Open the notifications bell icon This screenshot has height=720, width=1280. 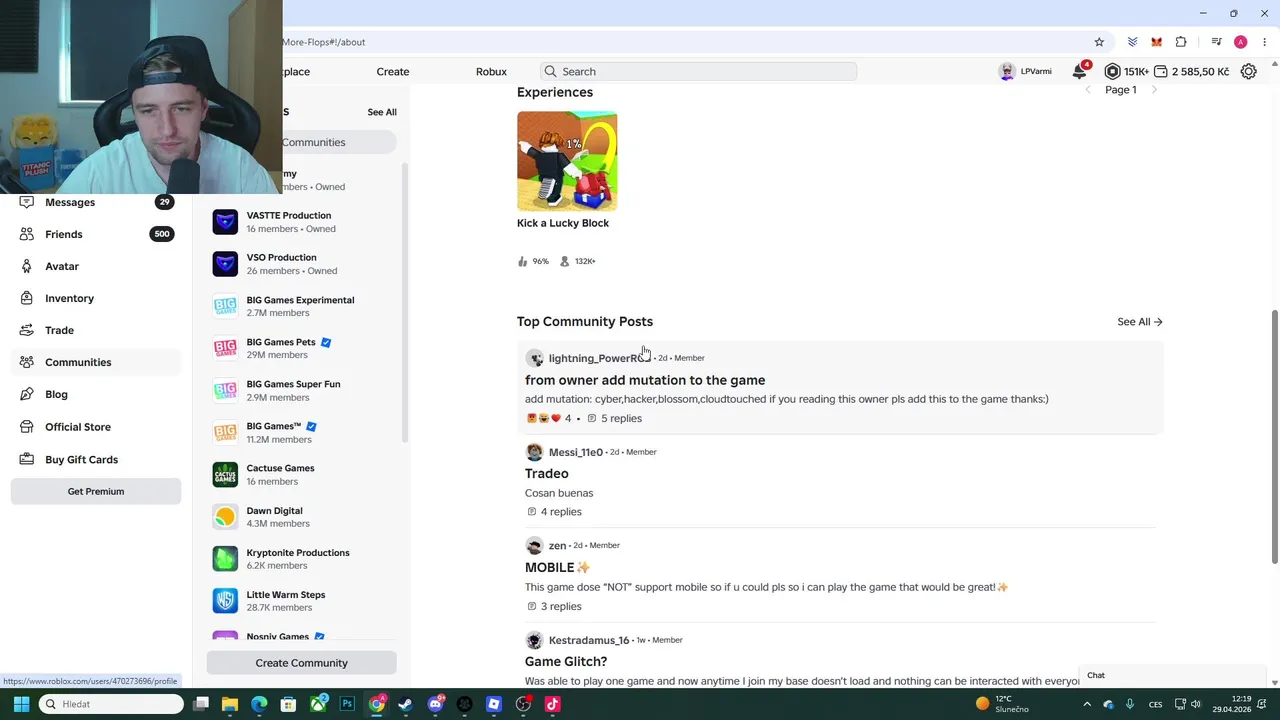click(x=1079, y=72)
